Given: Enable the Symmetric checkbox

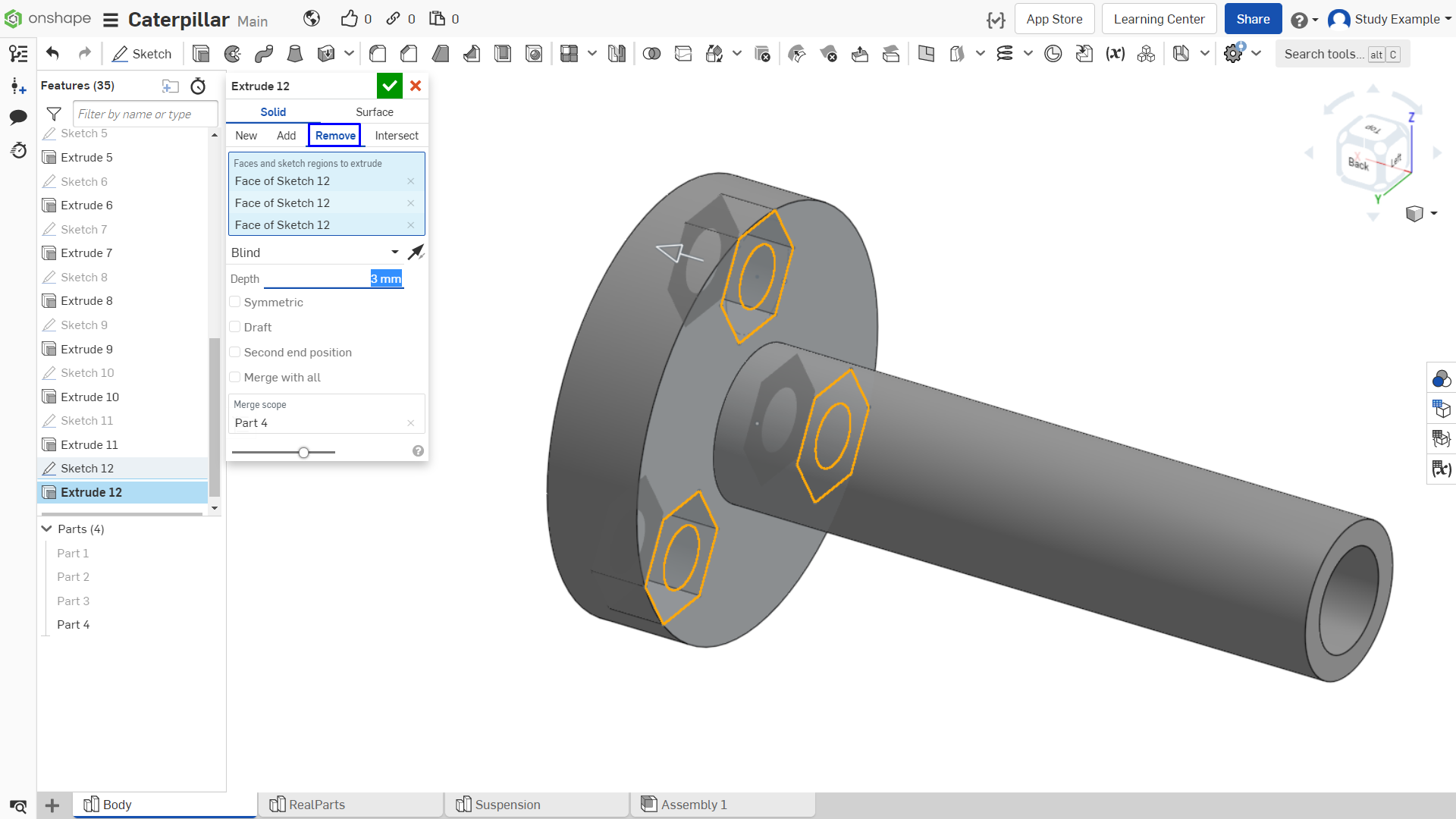Looking at the screenshot, I should 235,302.
